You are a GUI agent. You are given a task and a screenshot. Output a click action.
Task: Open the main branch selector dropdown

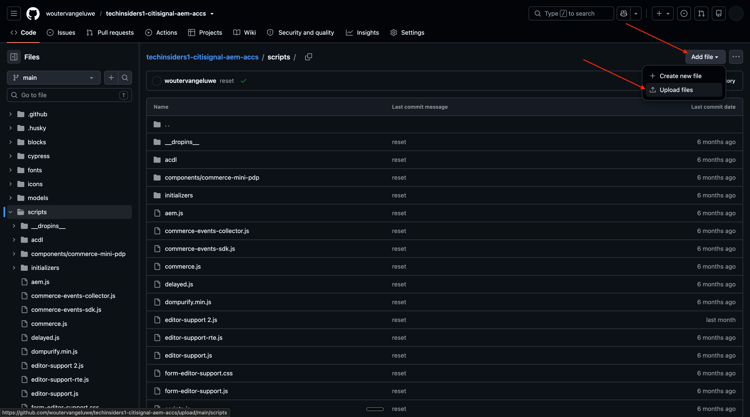[x=54, y=77]
